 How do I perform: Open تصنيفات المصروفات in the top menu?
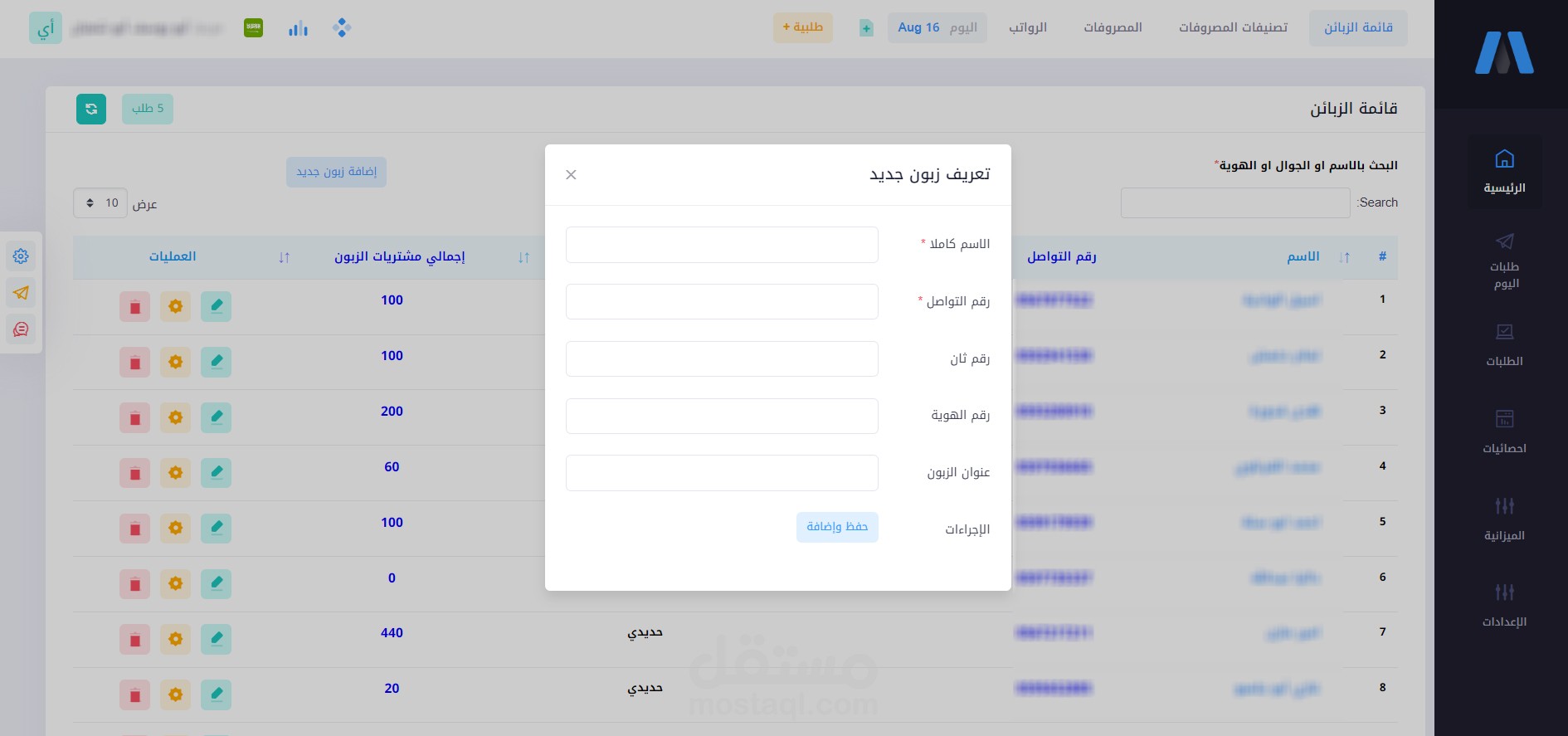(1233, 27)
